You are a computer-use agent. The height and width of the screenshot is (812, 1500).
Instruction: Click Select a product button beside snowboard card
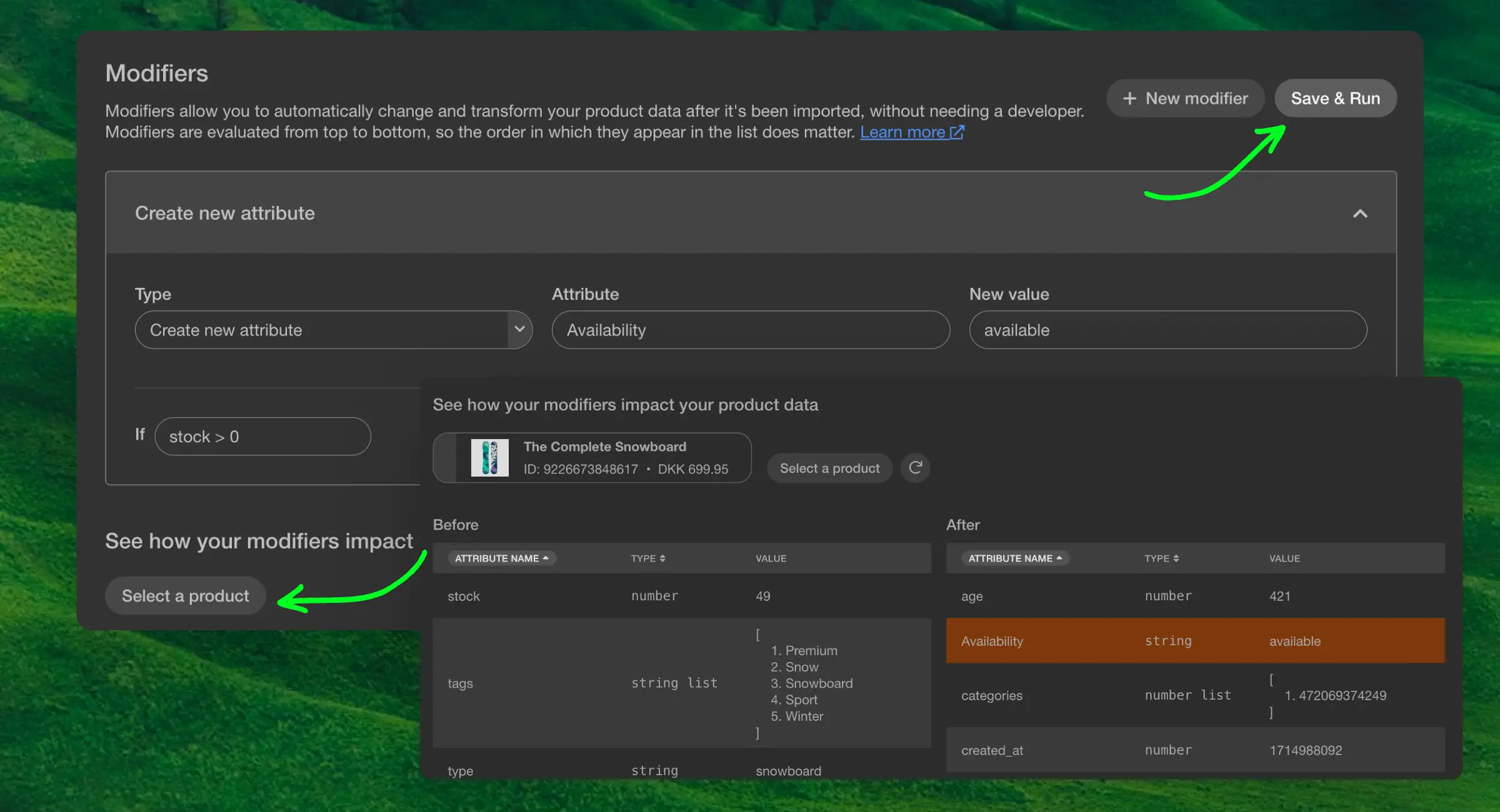click(x=829, y=468)
